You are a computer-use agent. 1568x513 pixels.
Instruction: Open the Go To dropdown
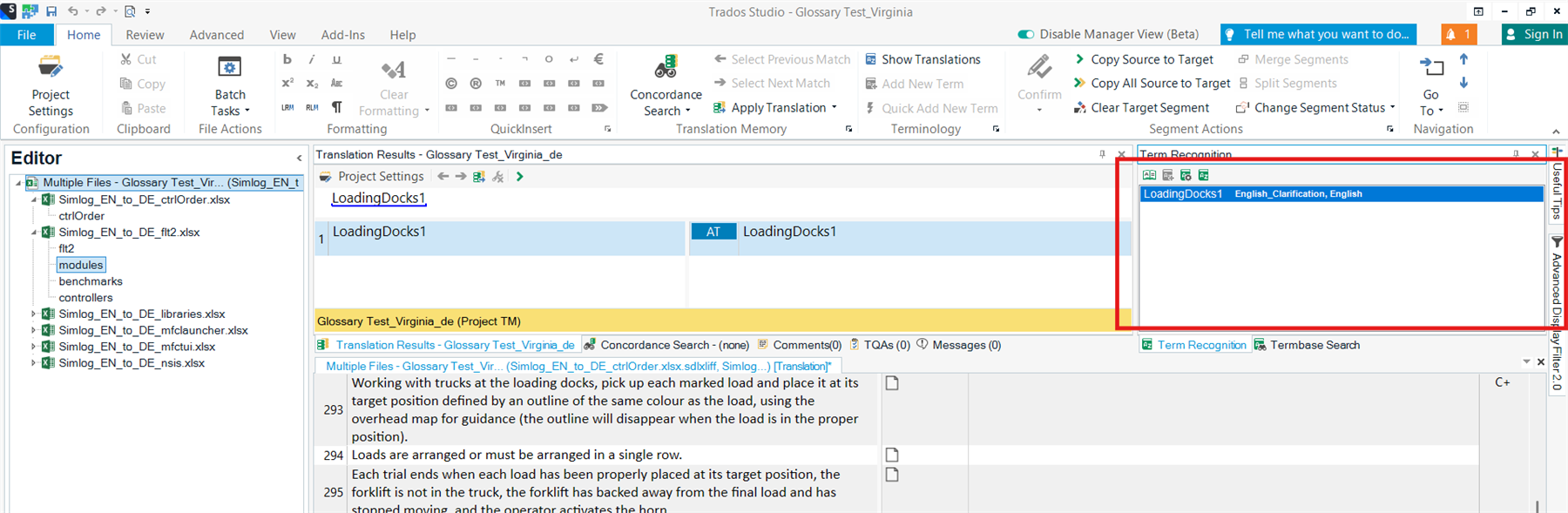point(1431,85)
